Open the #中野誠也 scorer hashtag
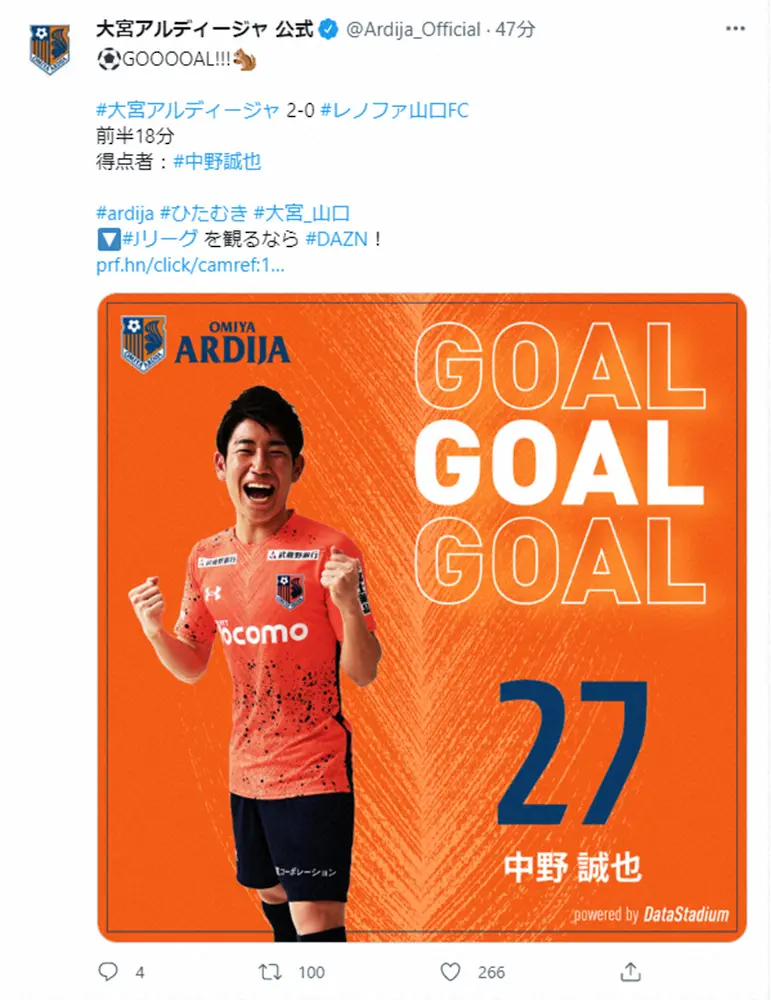Screen dimensions: 771x1000 click(217, 161)
